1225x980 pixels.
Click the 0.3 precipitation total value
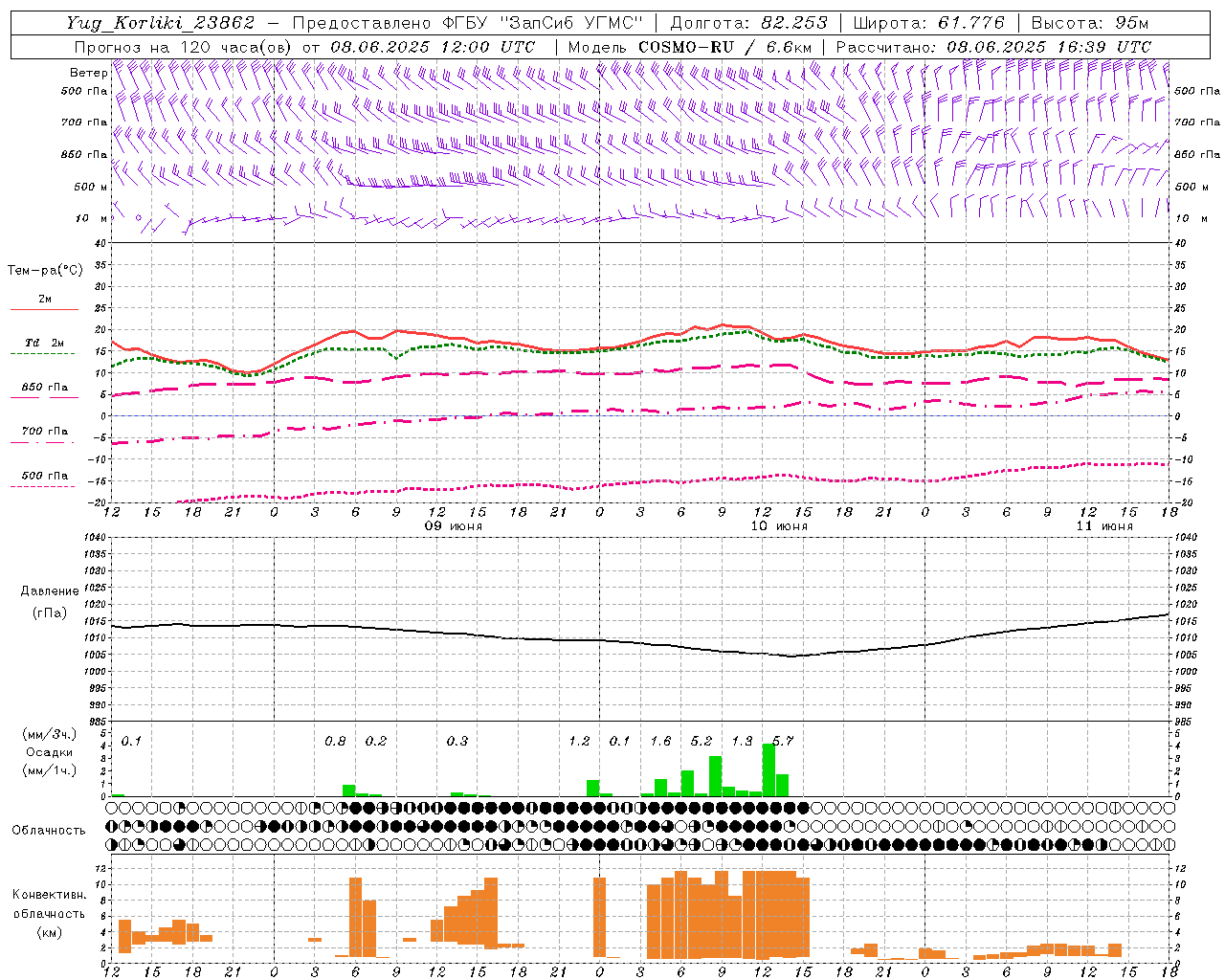pyautogui.click(x=457, y=741)
